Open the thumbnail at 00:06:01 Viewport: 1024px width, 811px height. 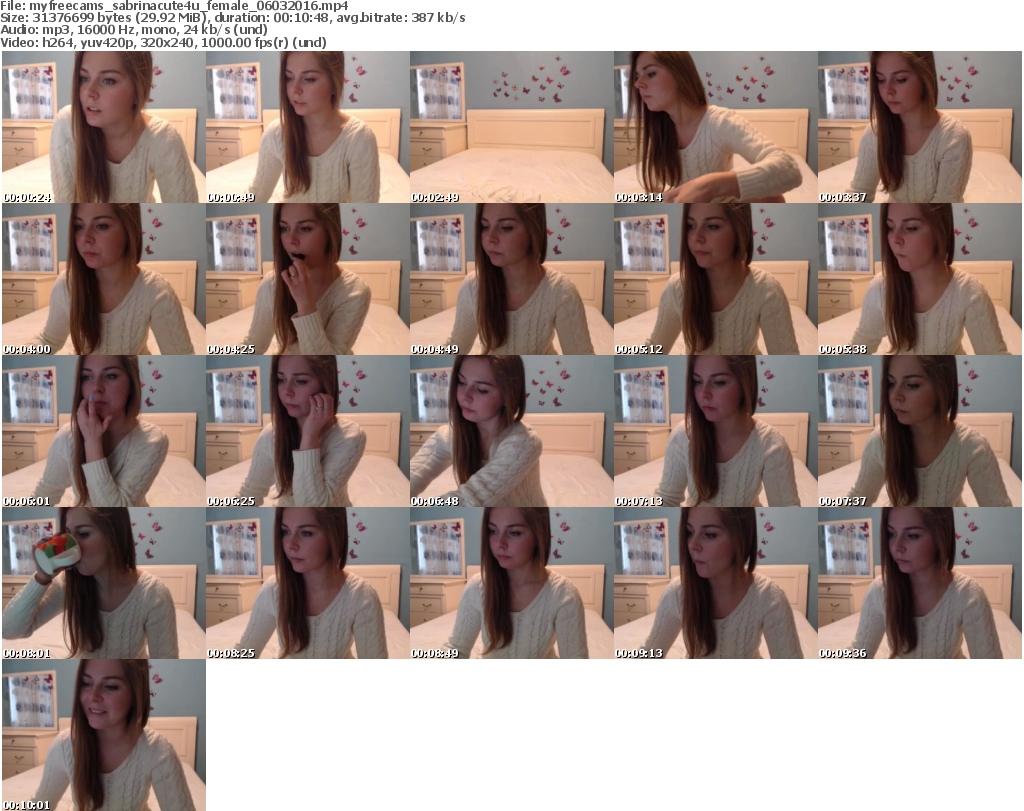pyautogui.click(x=103, y=431)
